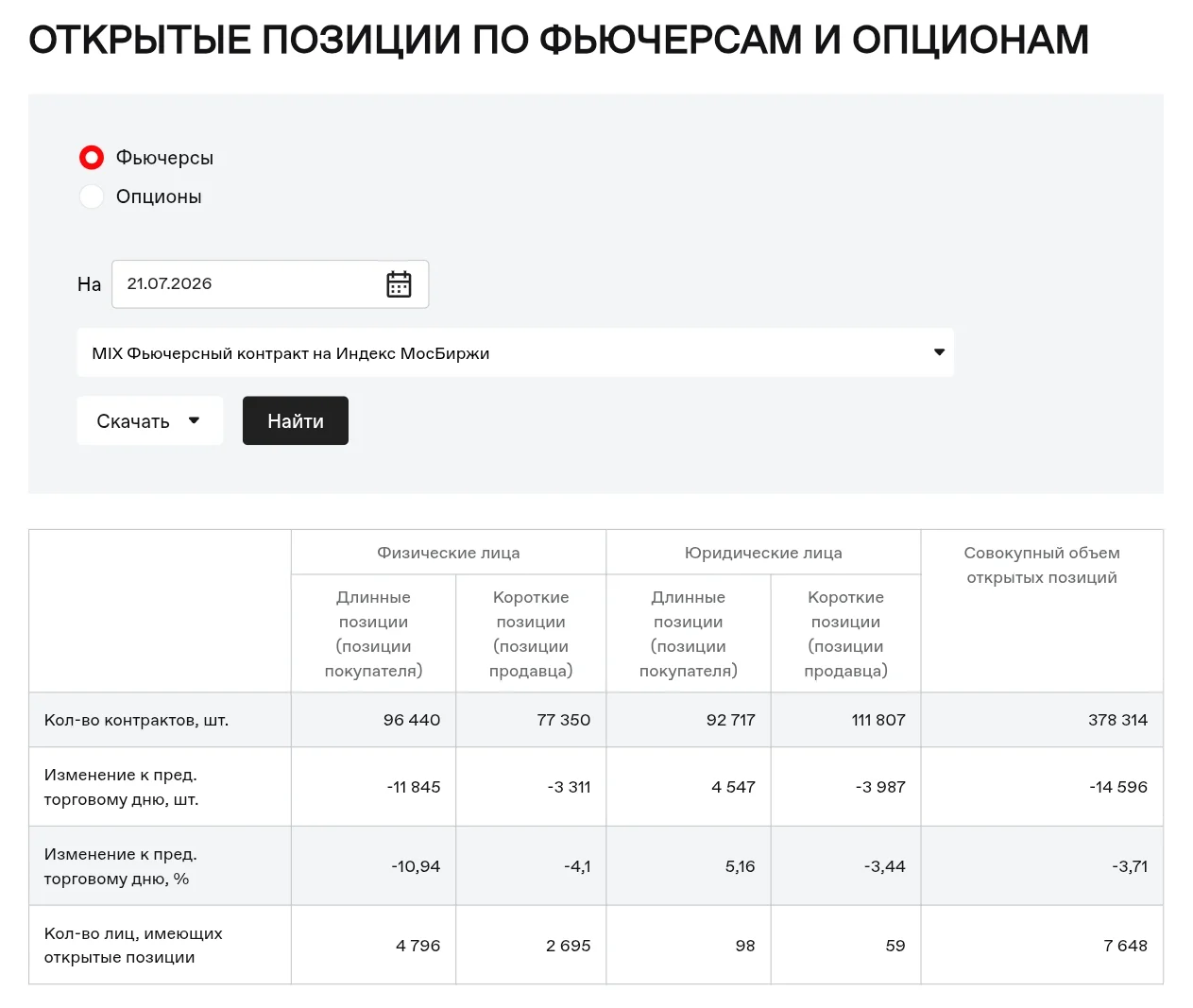This screenshot has width=1193, height=1008.
Task: Click the ОТКРЫТЫЕ ПОЗИЦИИ ПО ФЬЮЧЕРСАМ И ОПЦИОНАМ heading
Action: 559,40
